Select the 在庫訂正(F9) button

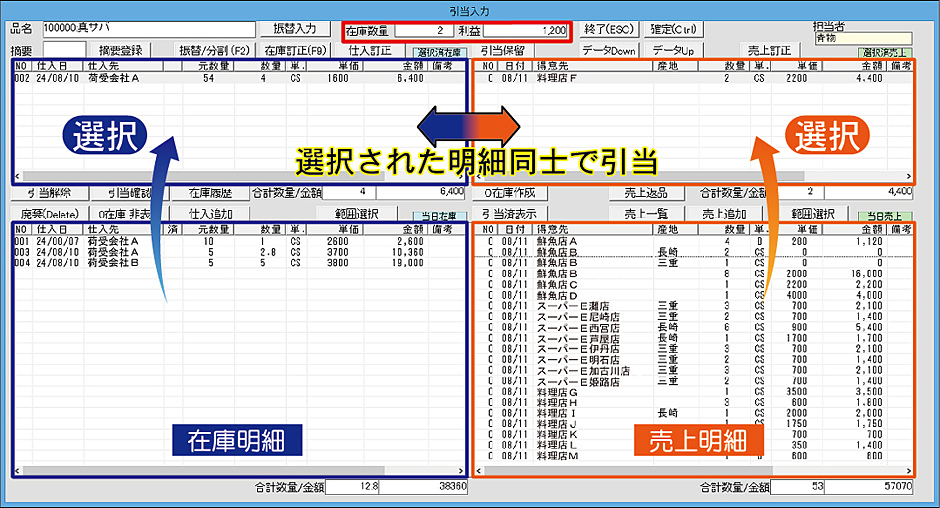tap(295, 49)
